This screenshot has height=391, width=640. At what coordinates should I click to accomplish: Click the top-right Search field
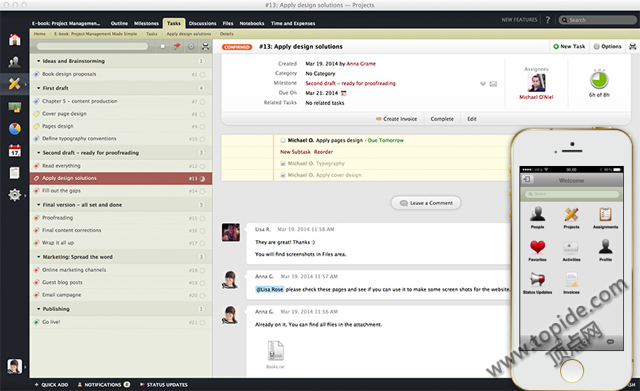pos(598,20)
